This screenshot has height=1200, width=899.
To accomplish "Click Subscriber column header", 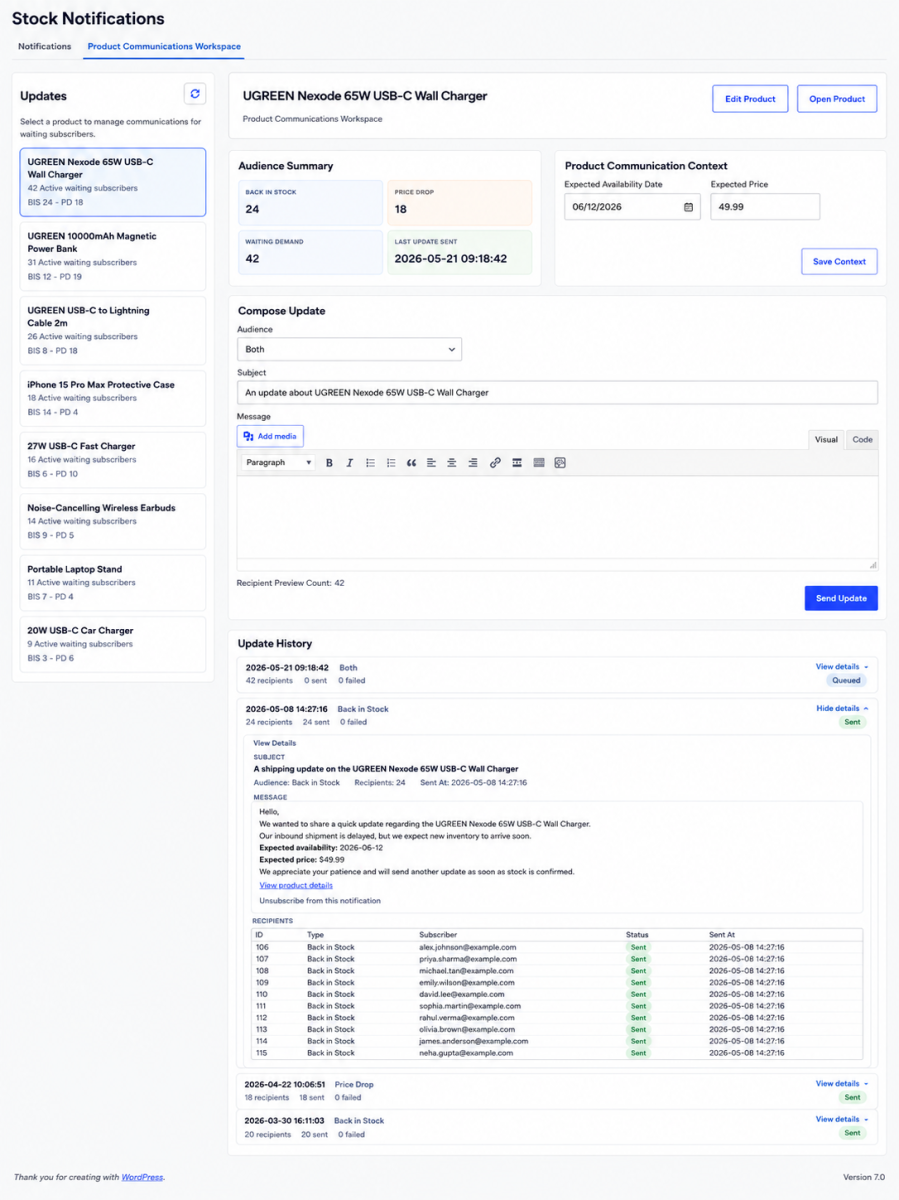I will click(438, 934).
